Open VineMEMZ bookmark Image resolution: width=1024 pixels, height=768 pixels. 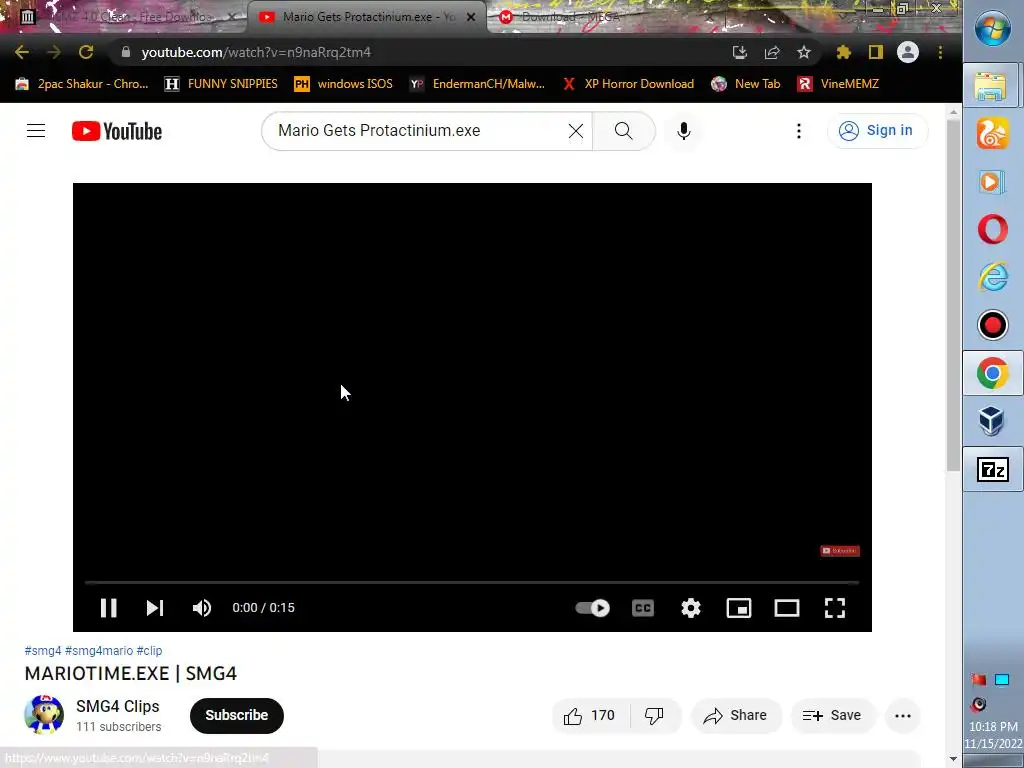(838, 84)
